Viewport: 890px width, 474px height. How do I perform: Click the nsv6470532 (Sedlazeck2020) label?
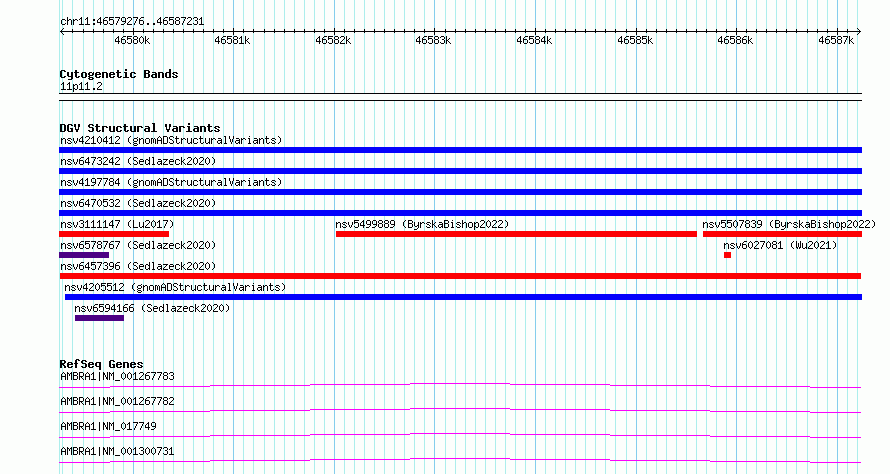coord(138,203)
